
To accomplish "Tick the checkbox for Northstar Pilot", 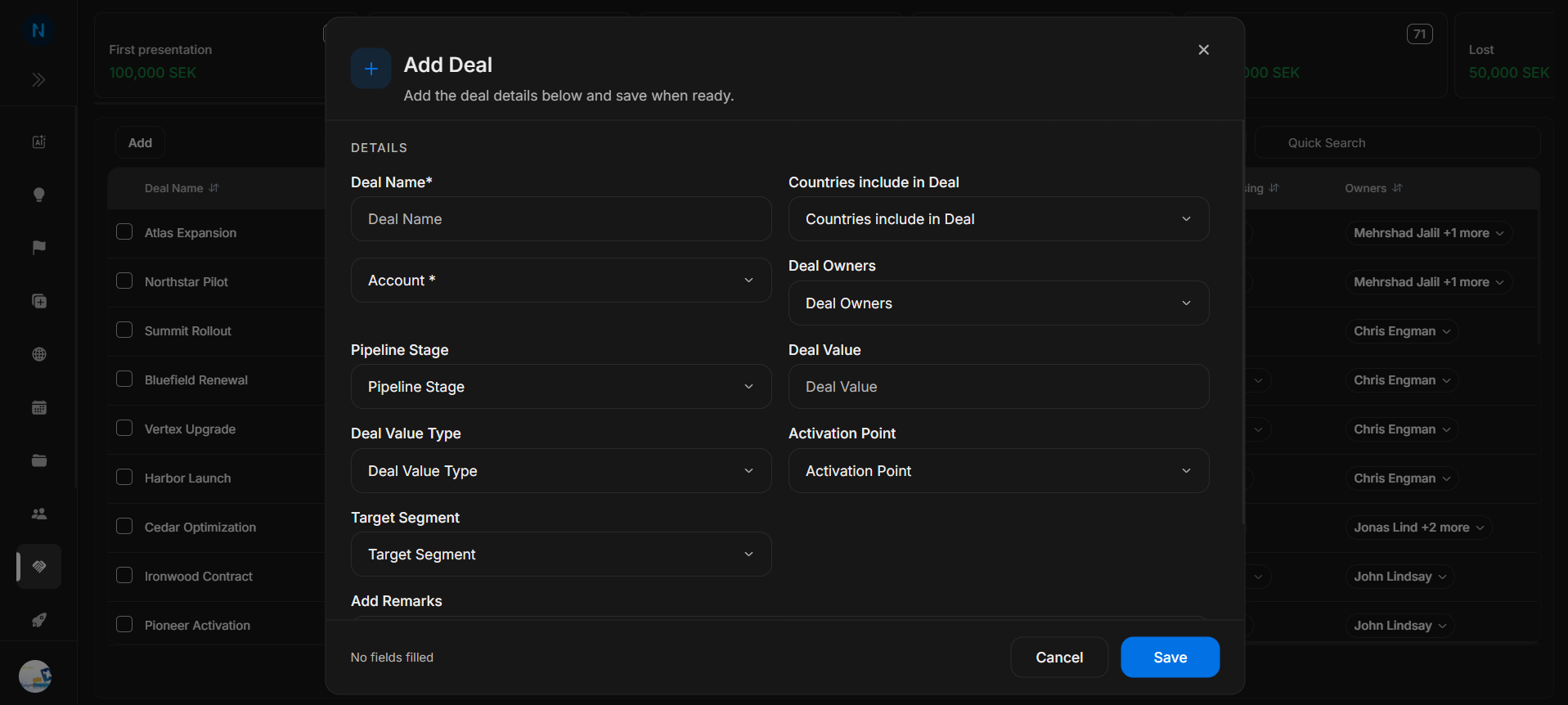I will 124,281.
